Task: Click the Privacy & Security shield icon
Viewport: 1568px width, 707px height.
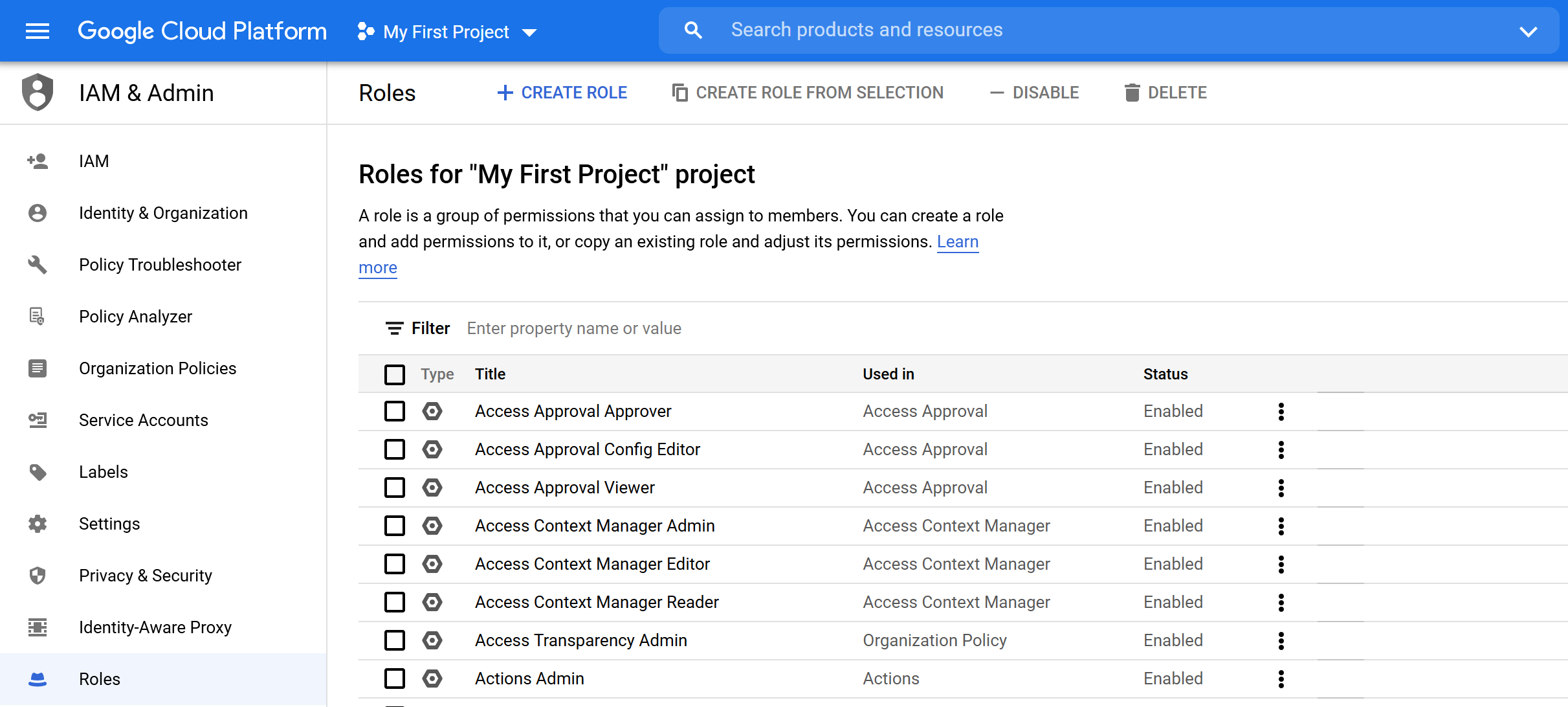Action: (38, 576)
